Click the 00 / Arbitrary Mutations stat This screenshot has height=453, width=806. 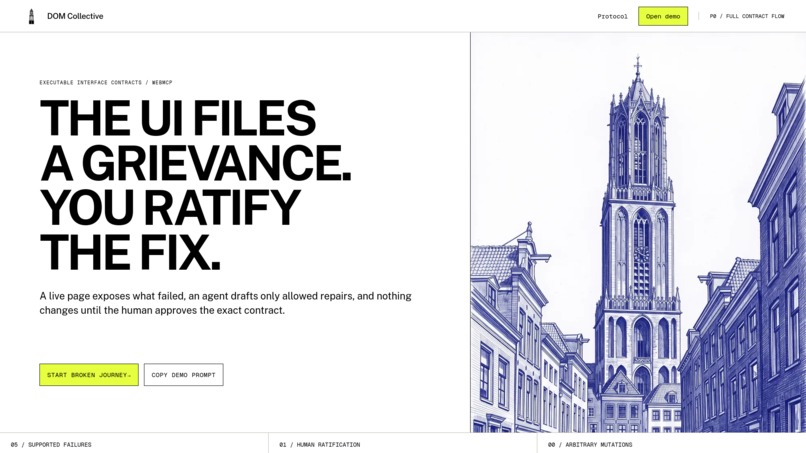[590, 444]
